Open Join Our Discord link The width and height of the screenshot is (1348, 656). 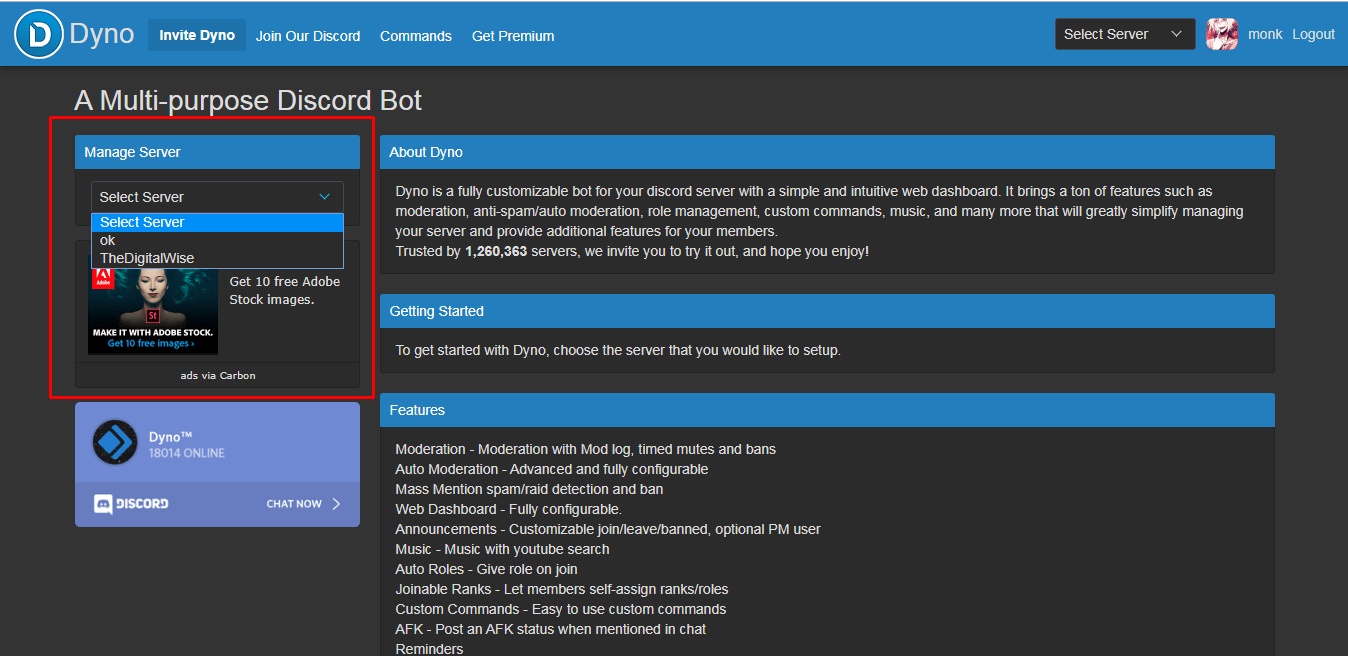308,36
